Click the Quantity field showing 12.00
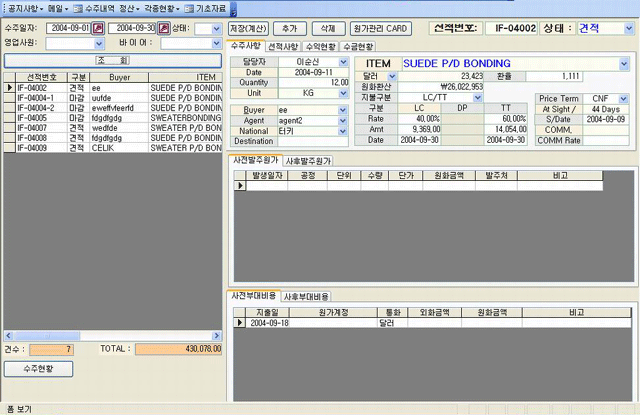The height and width of the screenshot is (415, 640). coord(313,83)
